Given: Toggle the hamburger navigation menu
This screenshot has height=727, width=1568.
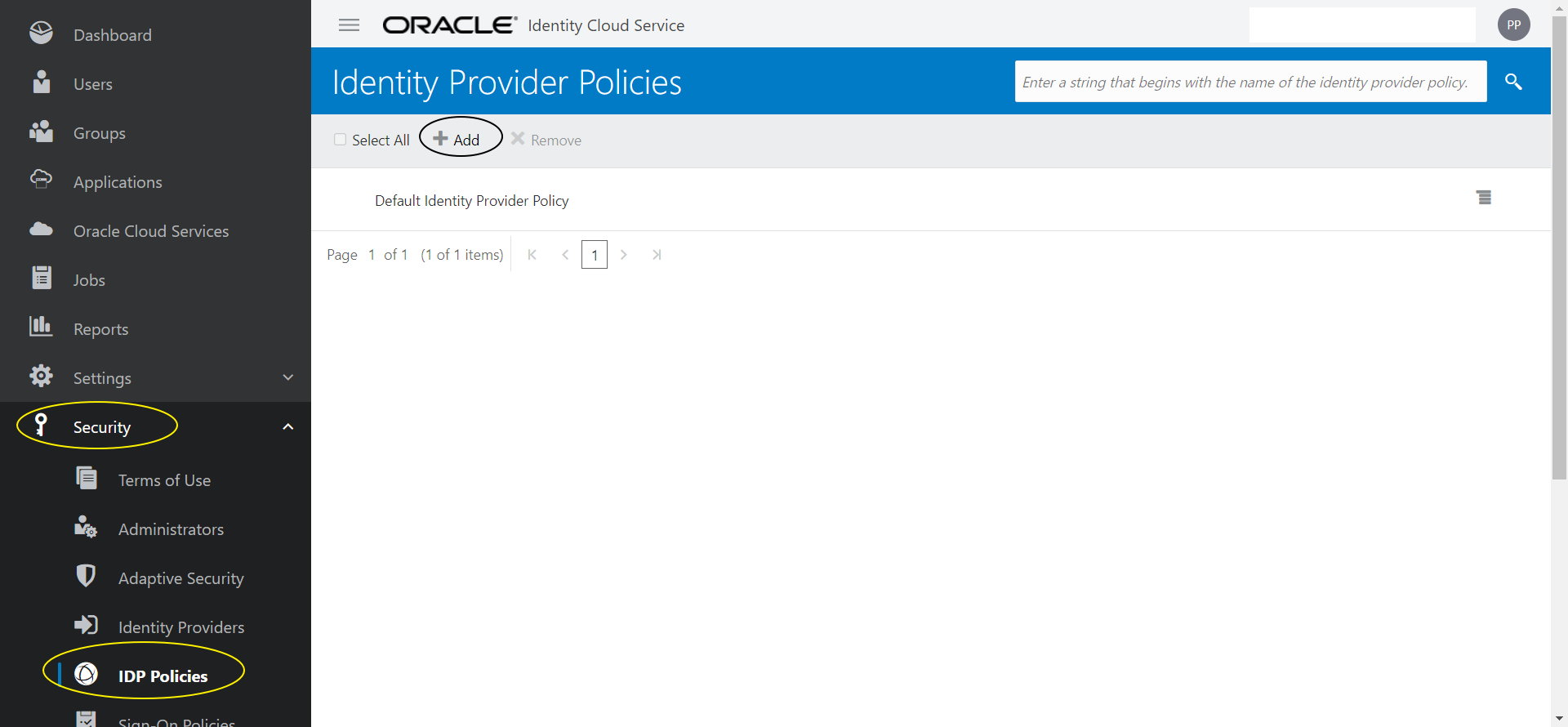Looking at the screenshot, I should point(349,25).
